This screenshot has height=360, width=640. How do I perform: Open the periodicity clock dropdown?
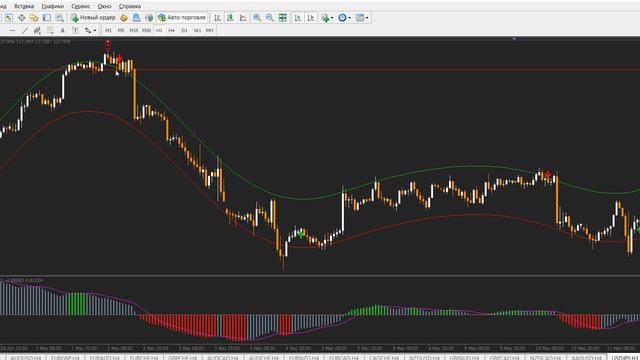(344, 18)
